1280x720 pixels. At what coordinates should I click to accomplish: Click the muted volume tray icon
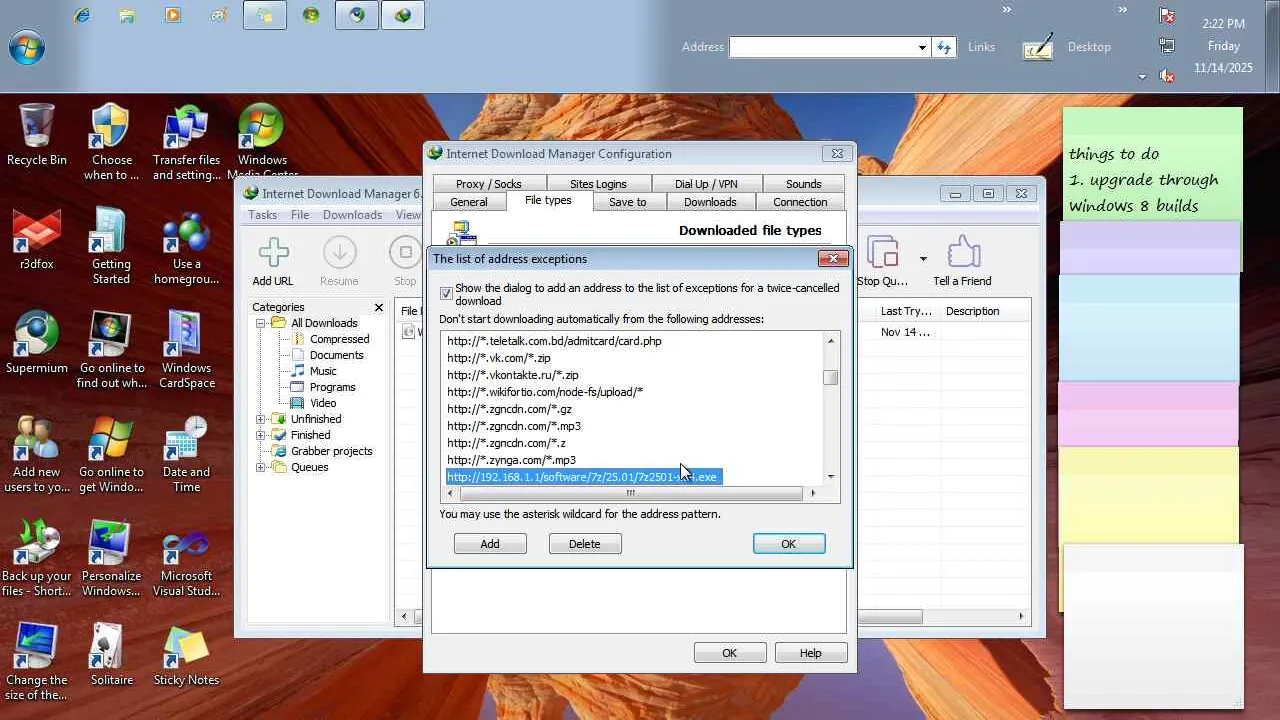(1167, 75)
